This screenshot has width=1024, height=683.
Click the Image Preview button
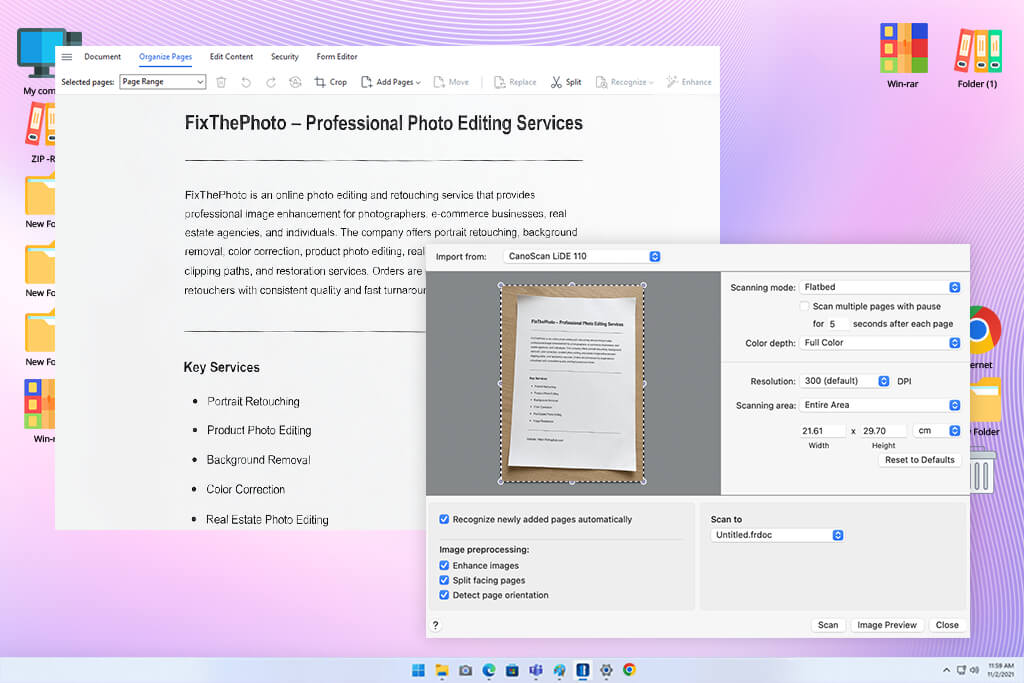pos(887,625)
